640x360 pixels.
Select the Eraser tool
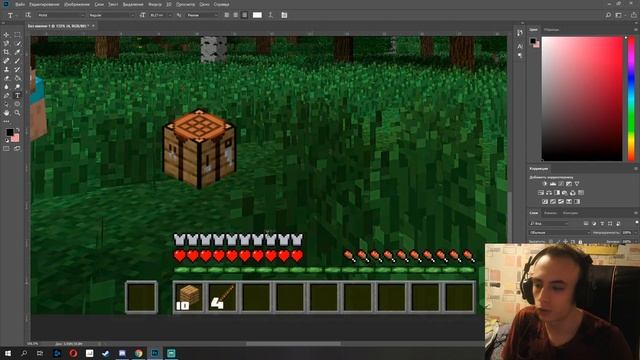coord(6,78)
